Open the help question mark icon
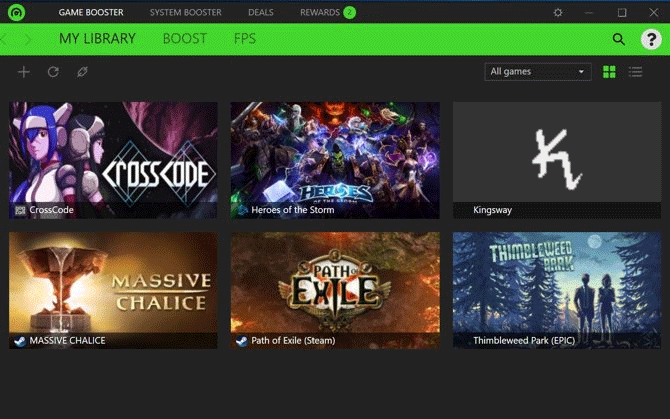 651,39
